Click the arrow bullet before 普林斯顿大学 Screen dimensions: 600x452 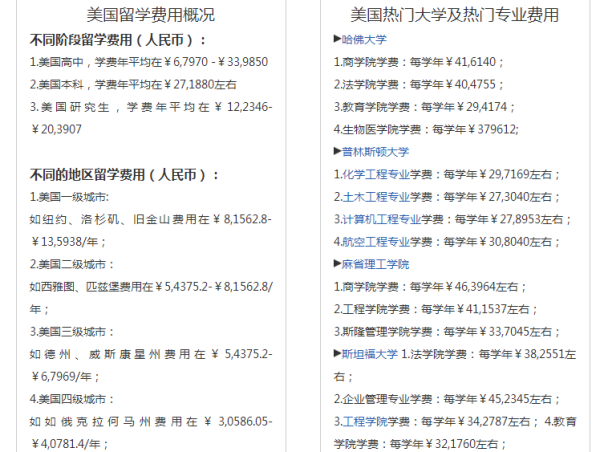[337, 151]
